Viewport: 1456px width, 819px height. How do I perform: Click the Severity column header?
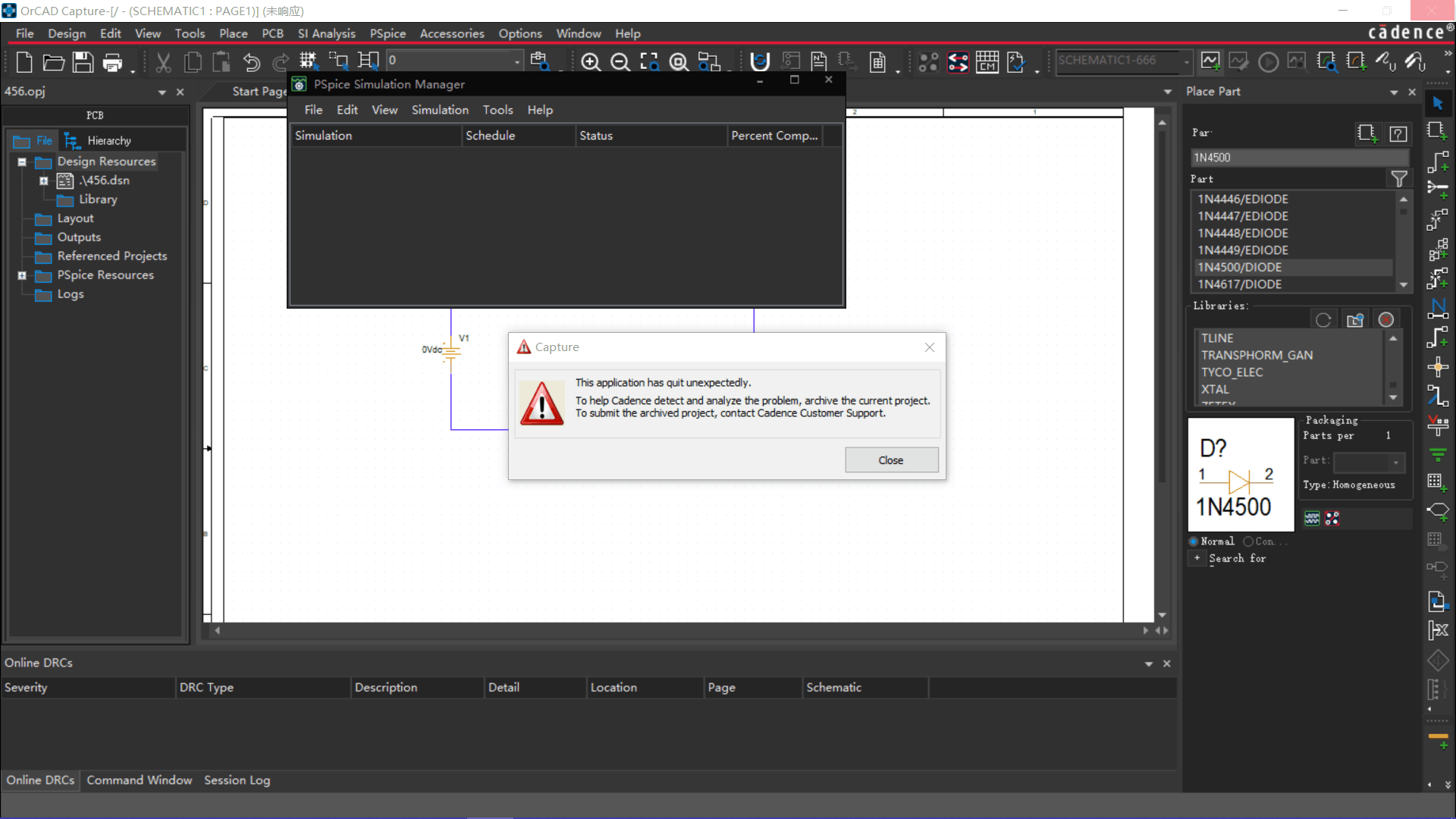click(88, 688)
